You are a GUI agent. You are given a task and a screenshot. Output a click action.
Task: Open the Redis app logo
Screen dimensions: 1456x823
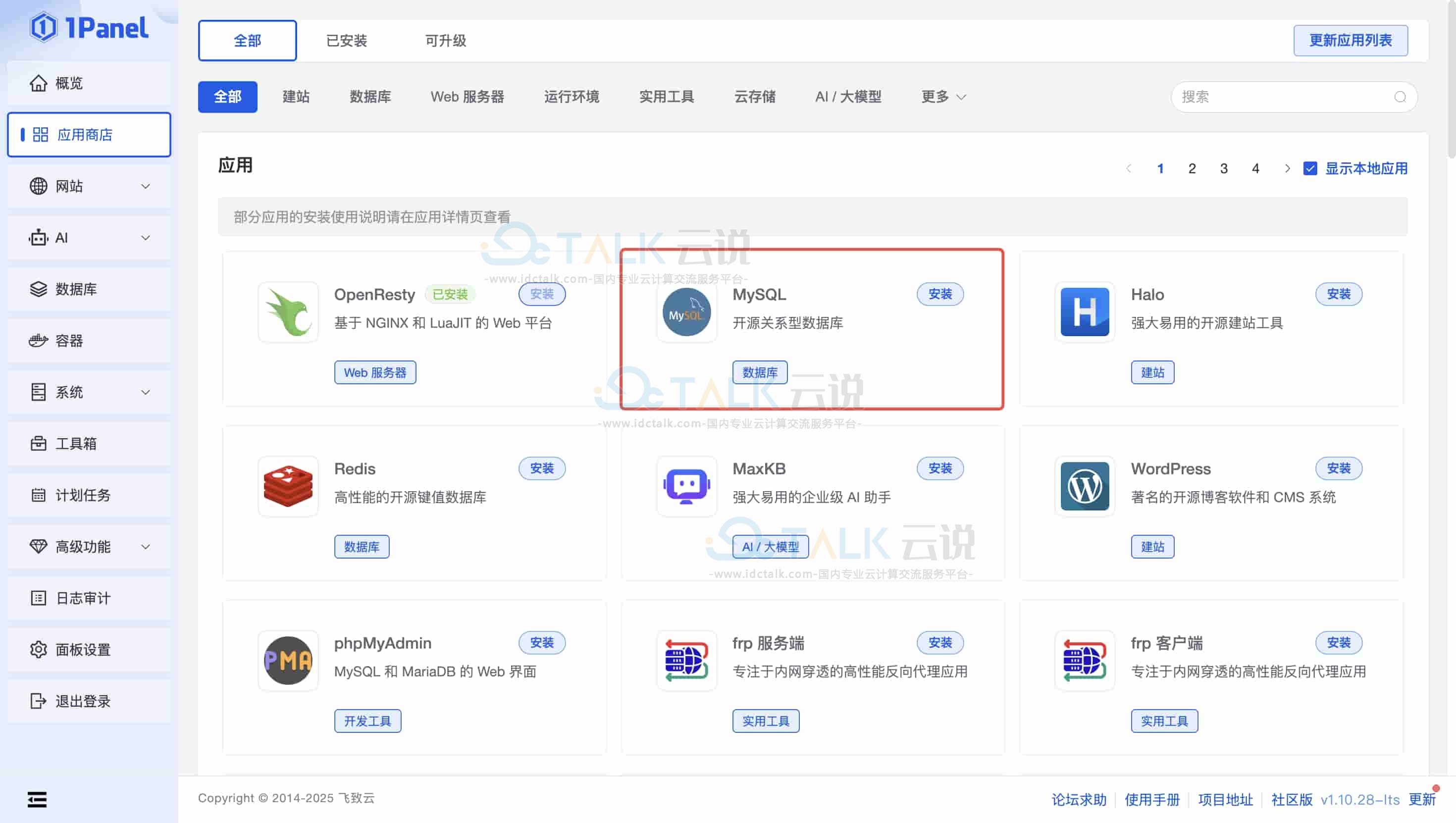click(288, 486)
